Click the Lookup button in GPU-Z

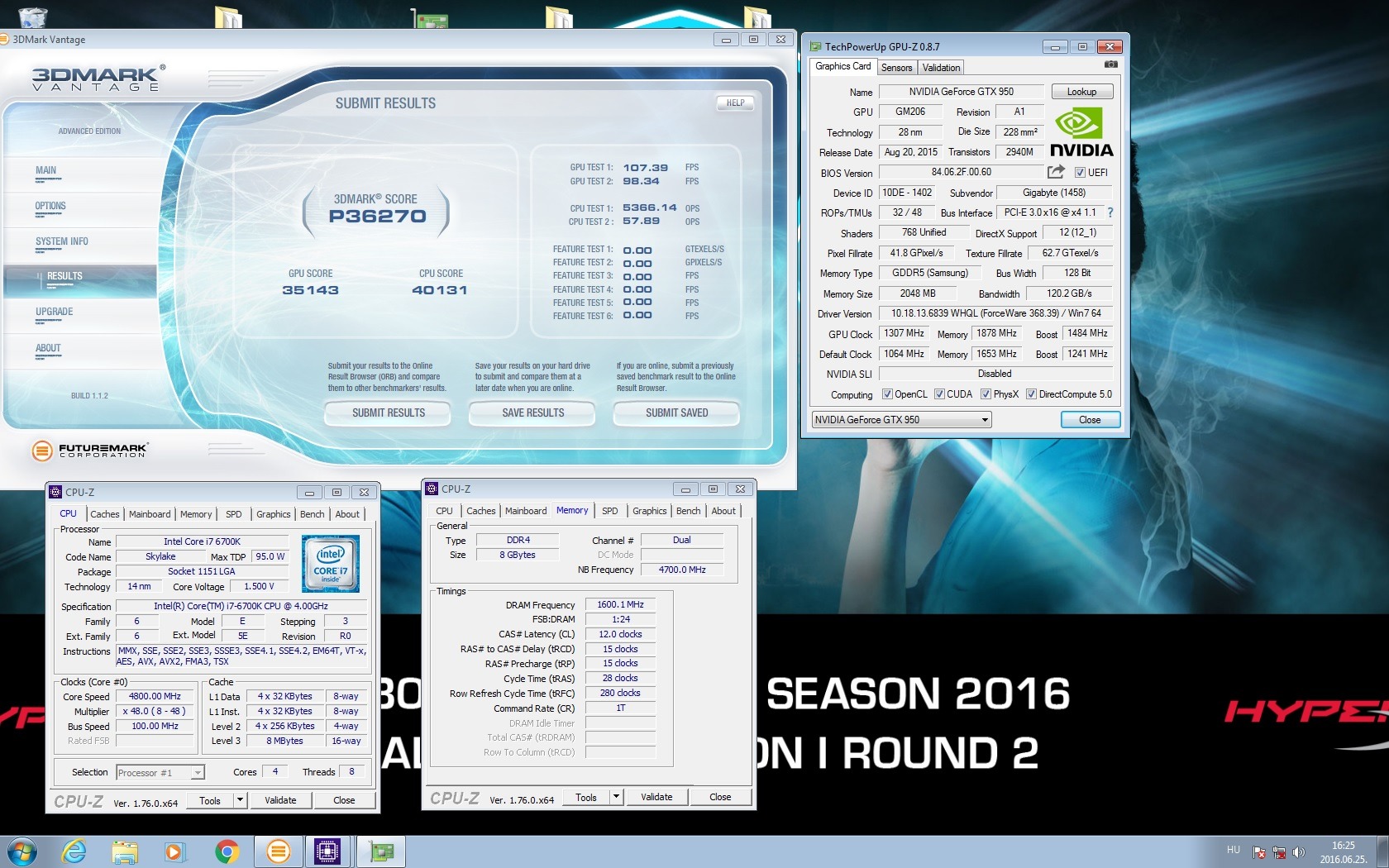tap(1082, 92)
